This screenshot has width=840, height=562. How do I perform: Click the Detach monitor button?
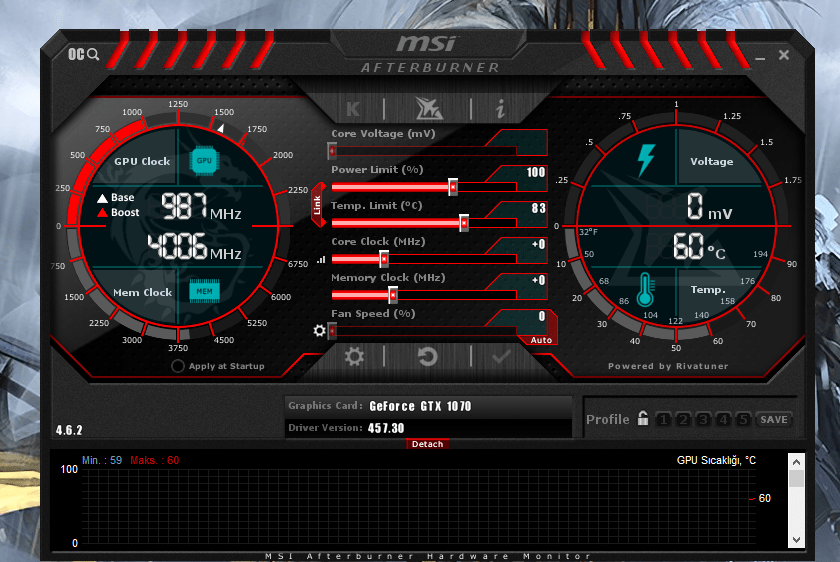(428, 444)
